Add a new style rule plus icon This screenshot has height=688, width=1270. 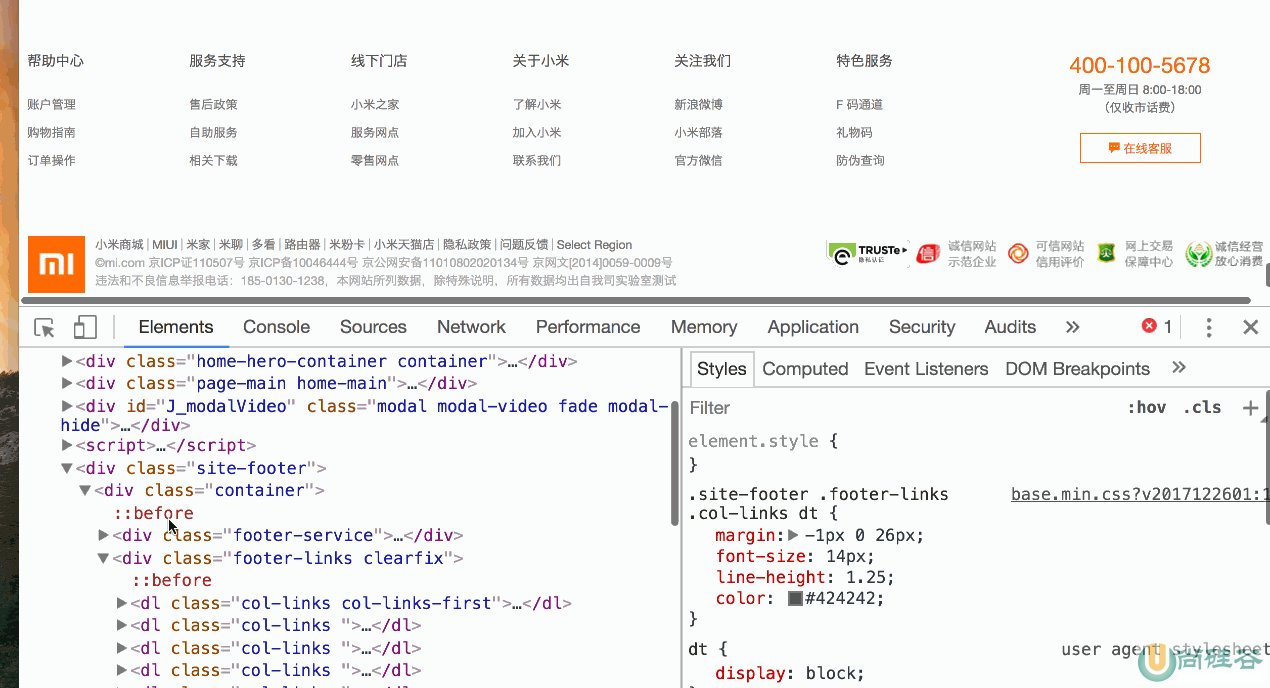coord(1250,407)
